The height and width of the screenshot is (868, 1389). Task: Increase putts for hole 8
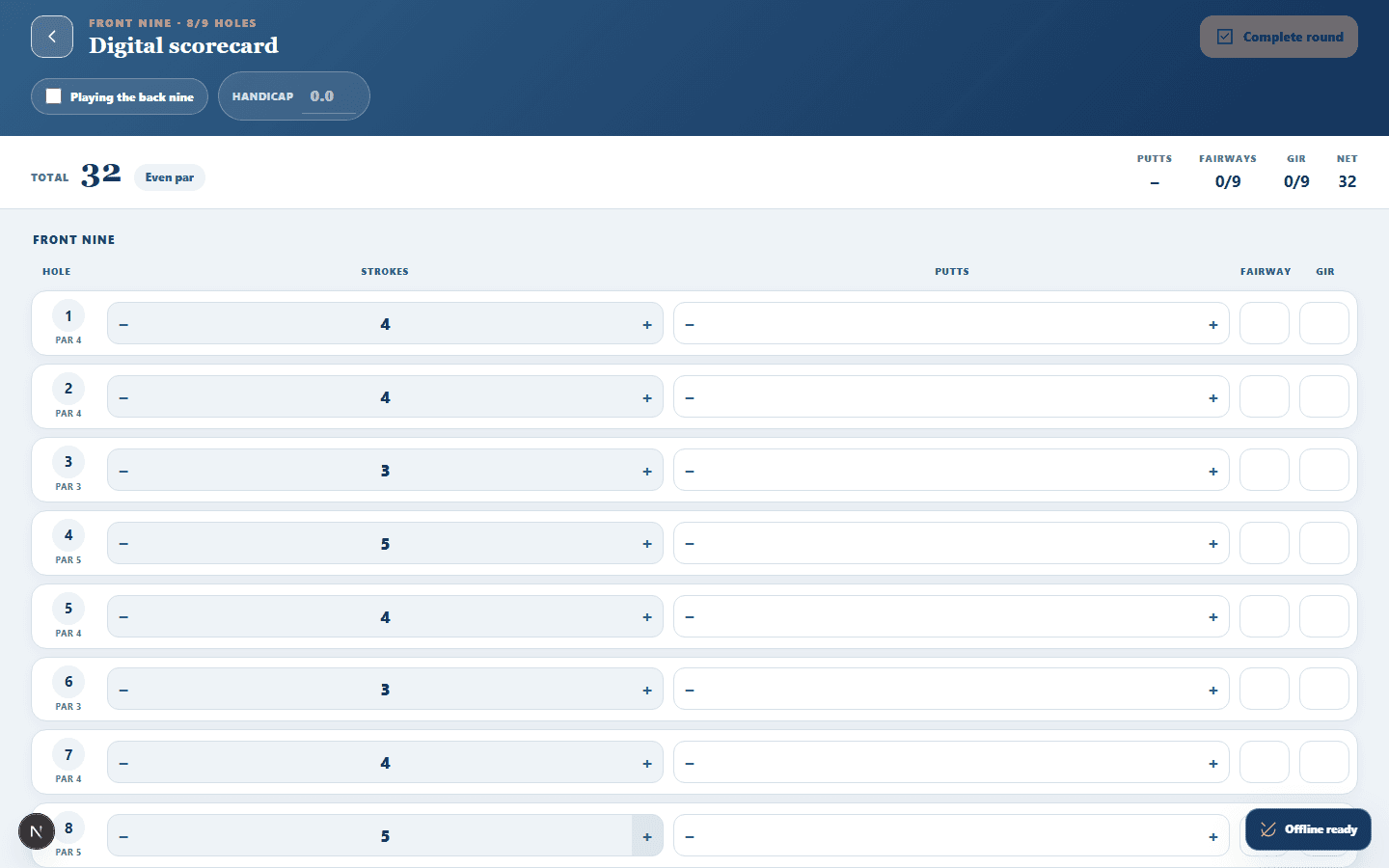pos(1213,836)
